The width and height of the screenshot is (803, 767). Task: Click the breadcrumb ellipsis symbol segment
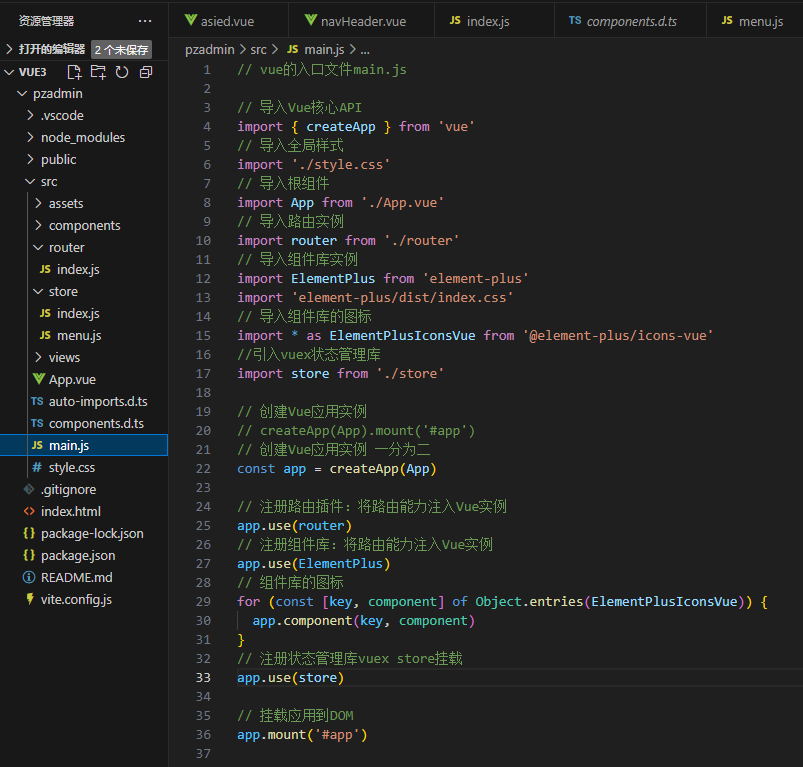coord(365,50)
